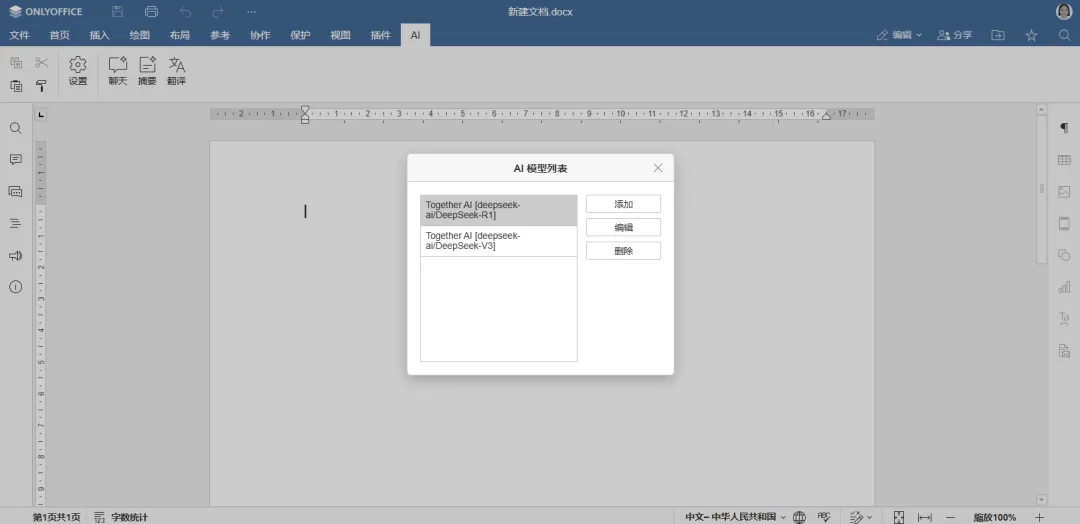
Task: Open Form settings icon in right sidebar
Action: pyautogui.click(x=1064, y=351)
